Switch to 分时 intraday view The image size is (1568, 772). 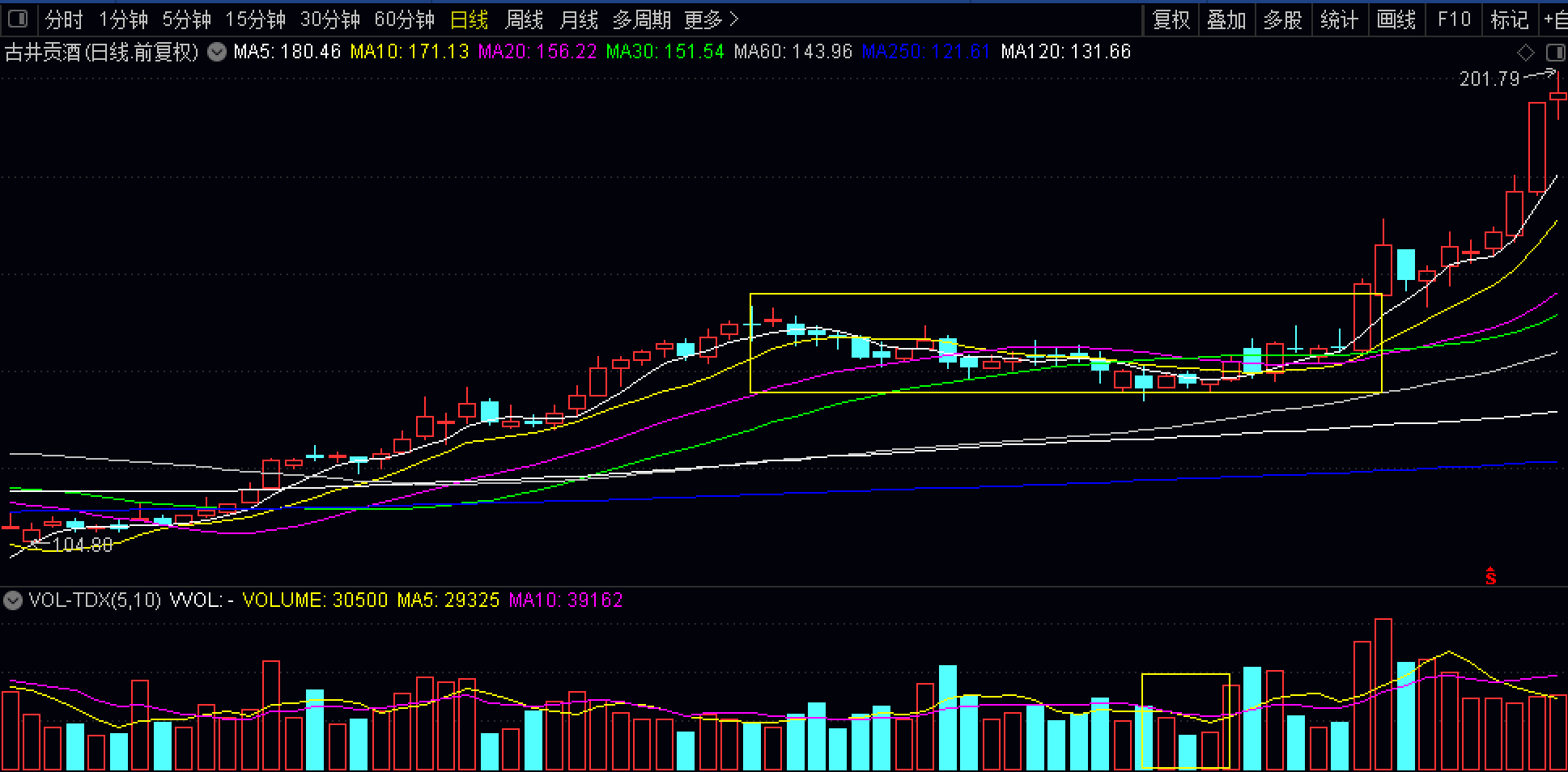(64, 19)
